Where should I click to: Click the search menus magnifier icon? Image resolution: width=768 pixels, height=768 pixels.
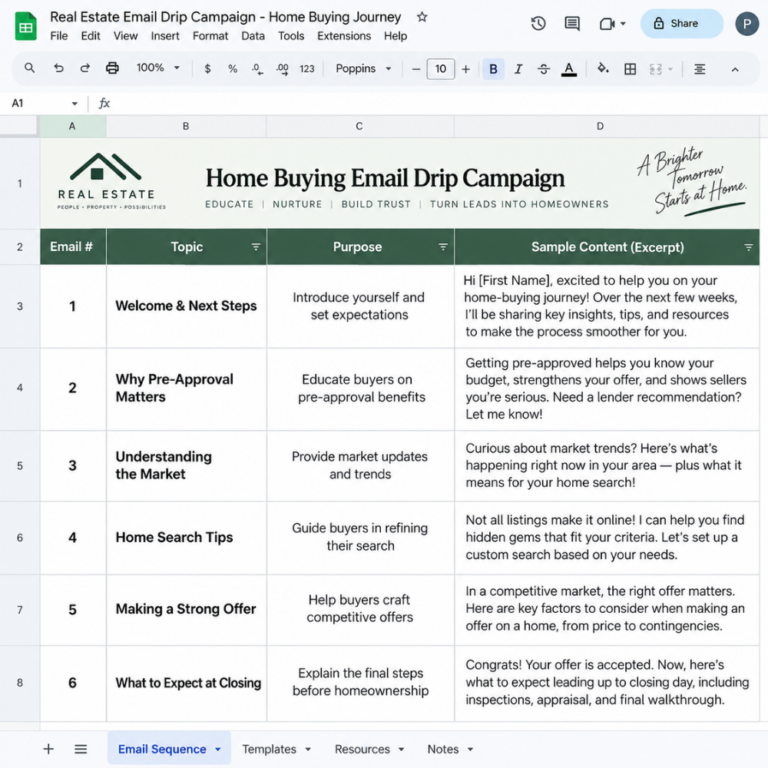(29, 68)
